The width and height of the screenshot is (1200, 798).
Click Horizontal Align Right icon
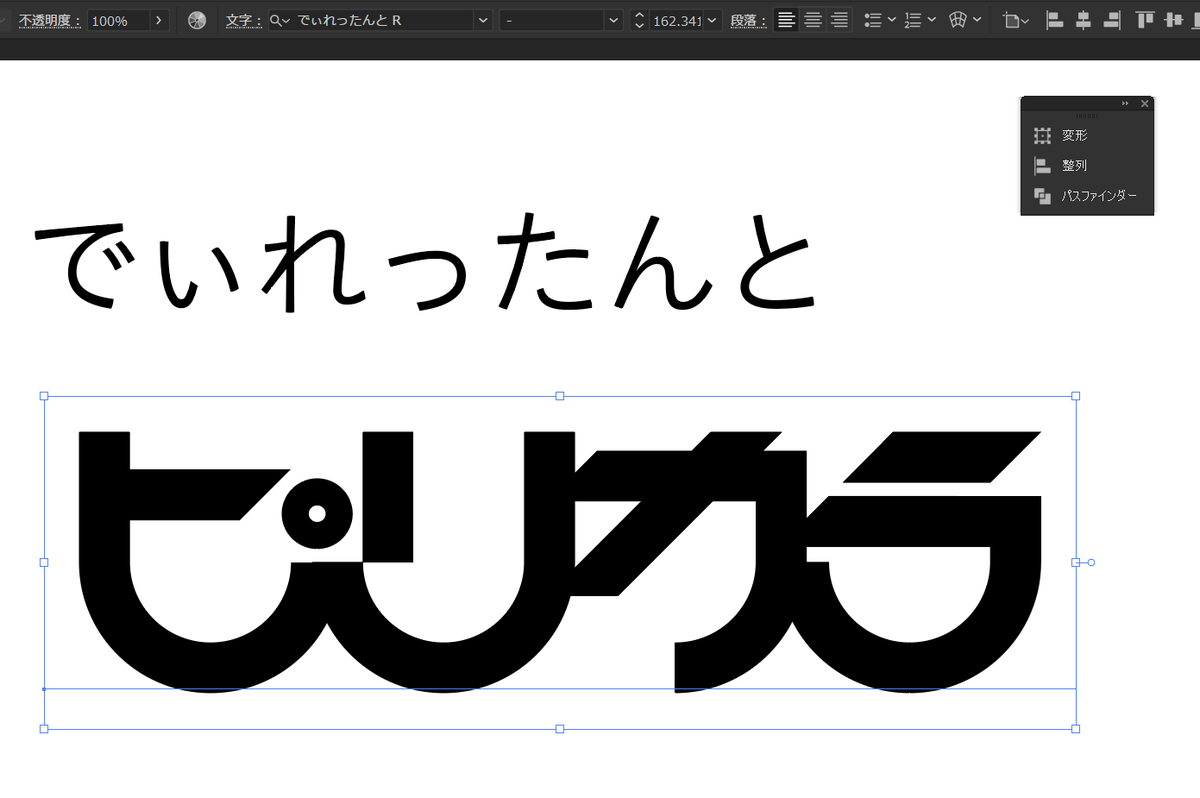tap(1112, 20)
